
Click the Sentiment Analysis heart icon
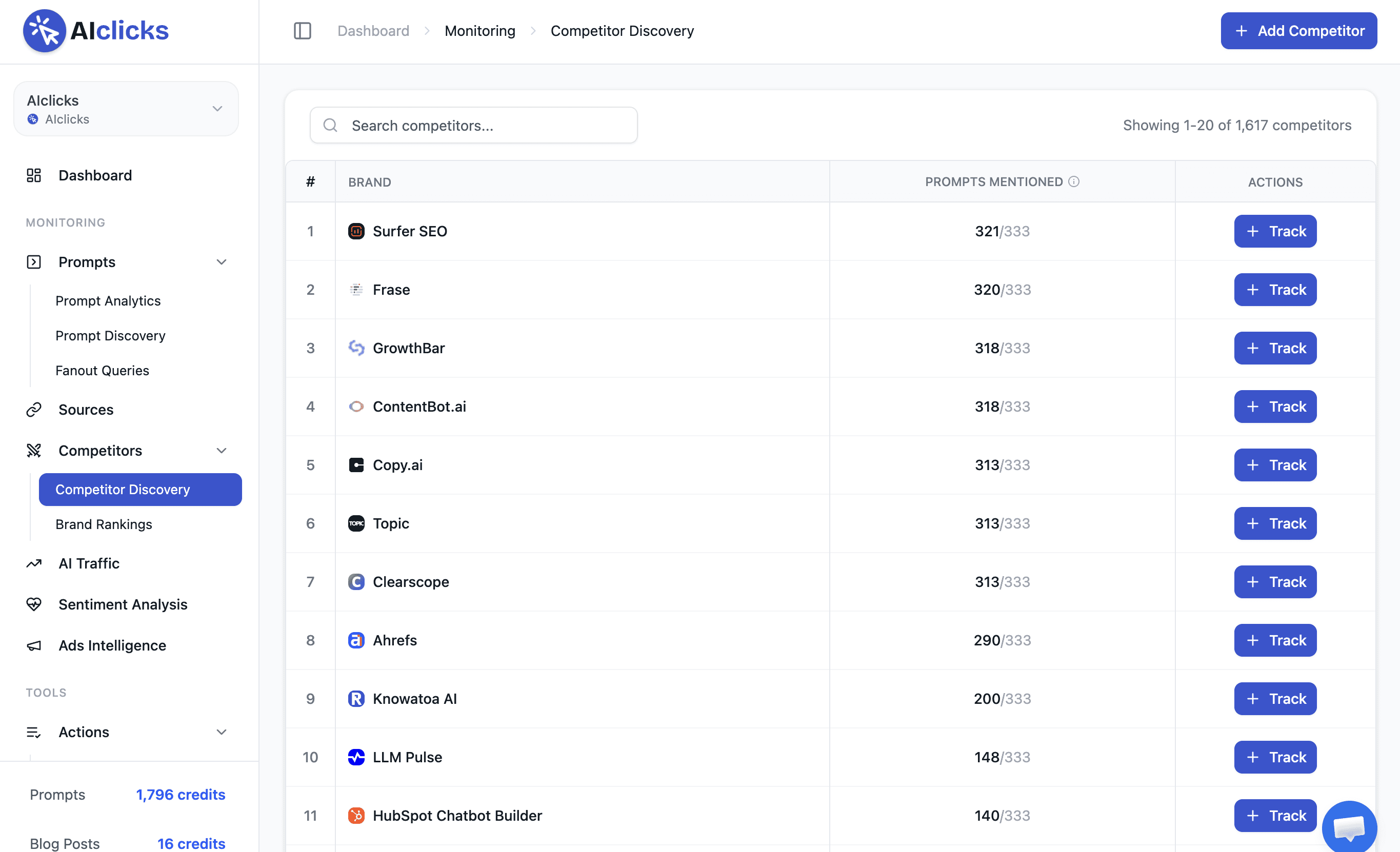(34, 604)
